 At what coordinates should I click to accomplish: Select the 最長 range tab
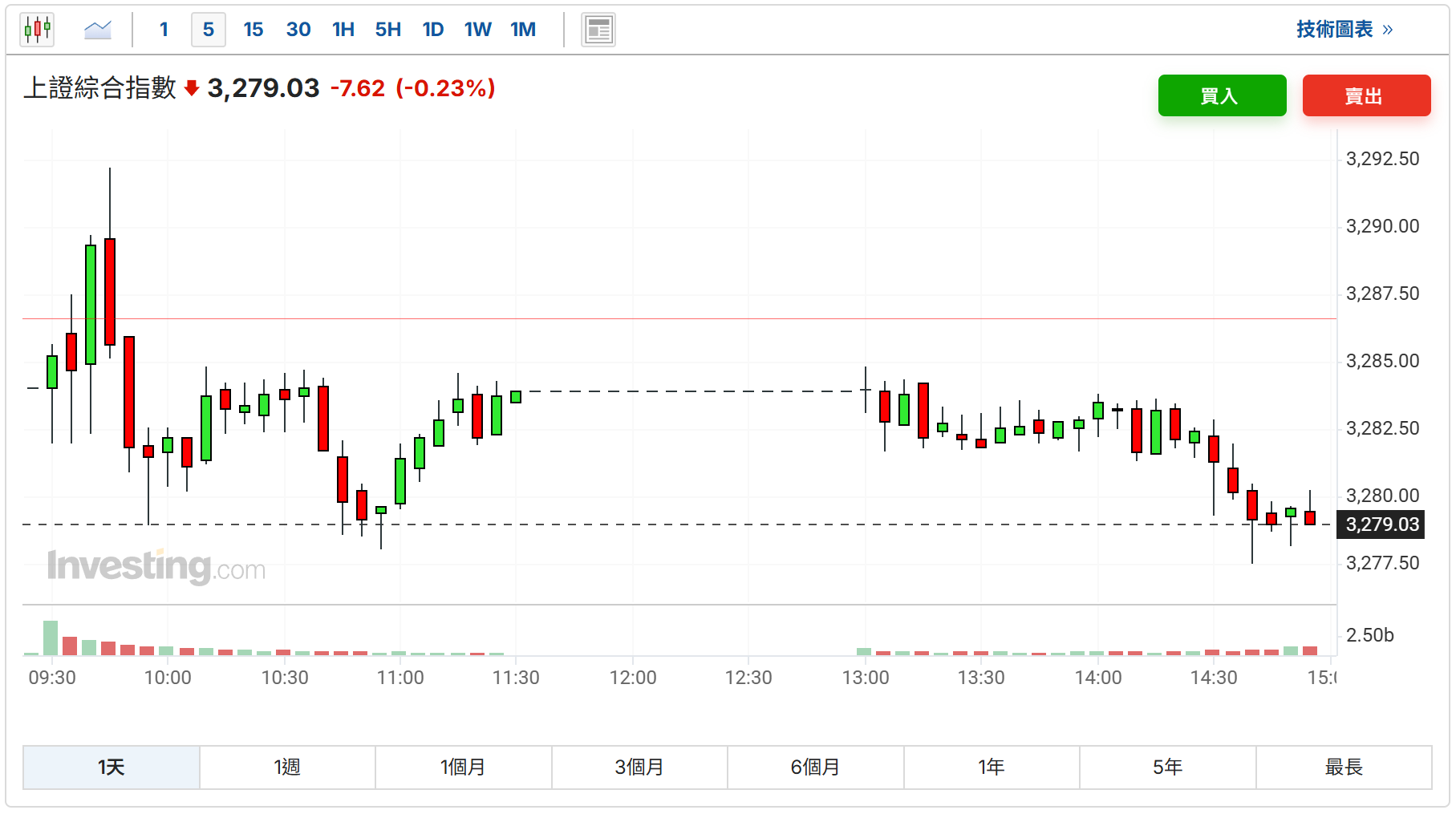click(x=1344, y=767)
